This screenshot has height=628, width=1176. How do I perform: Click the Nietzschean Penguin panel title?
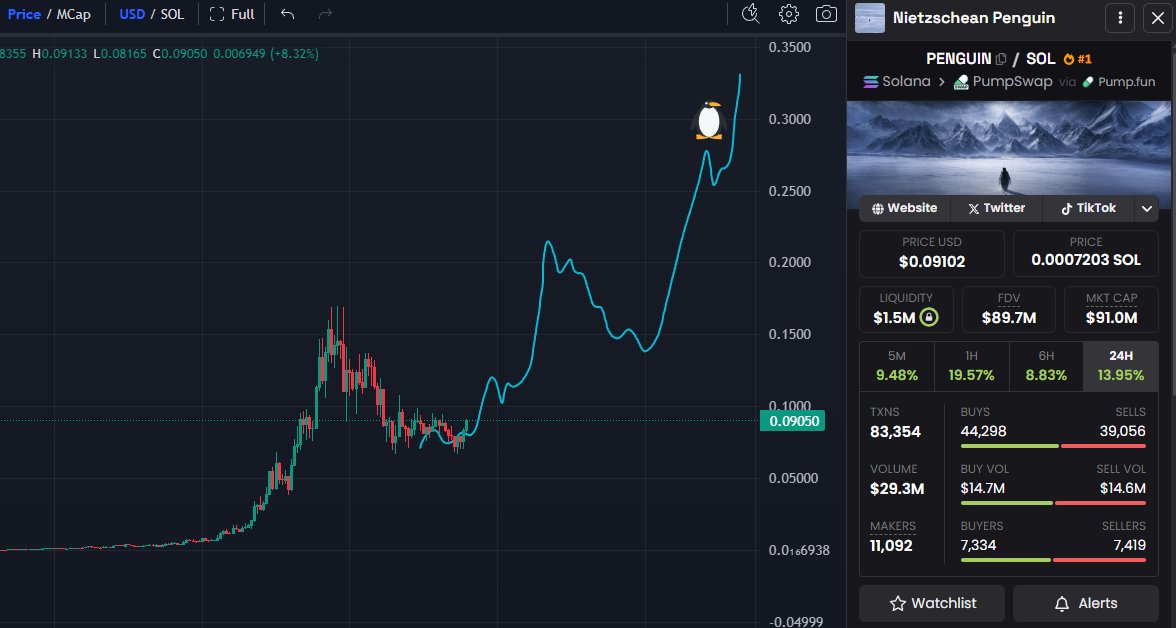pyautogui.click(x=974, y=18)
